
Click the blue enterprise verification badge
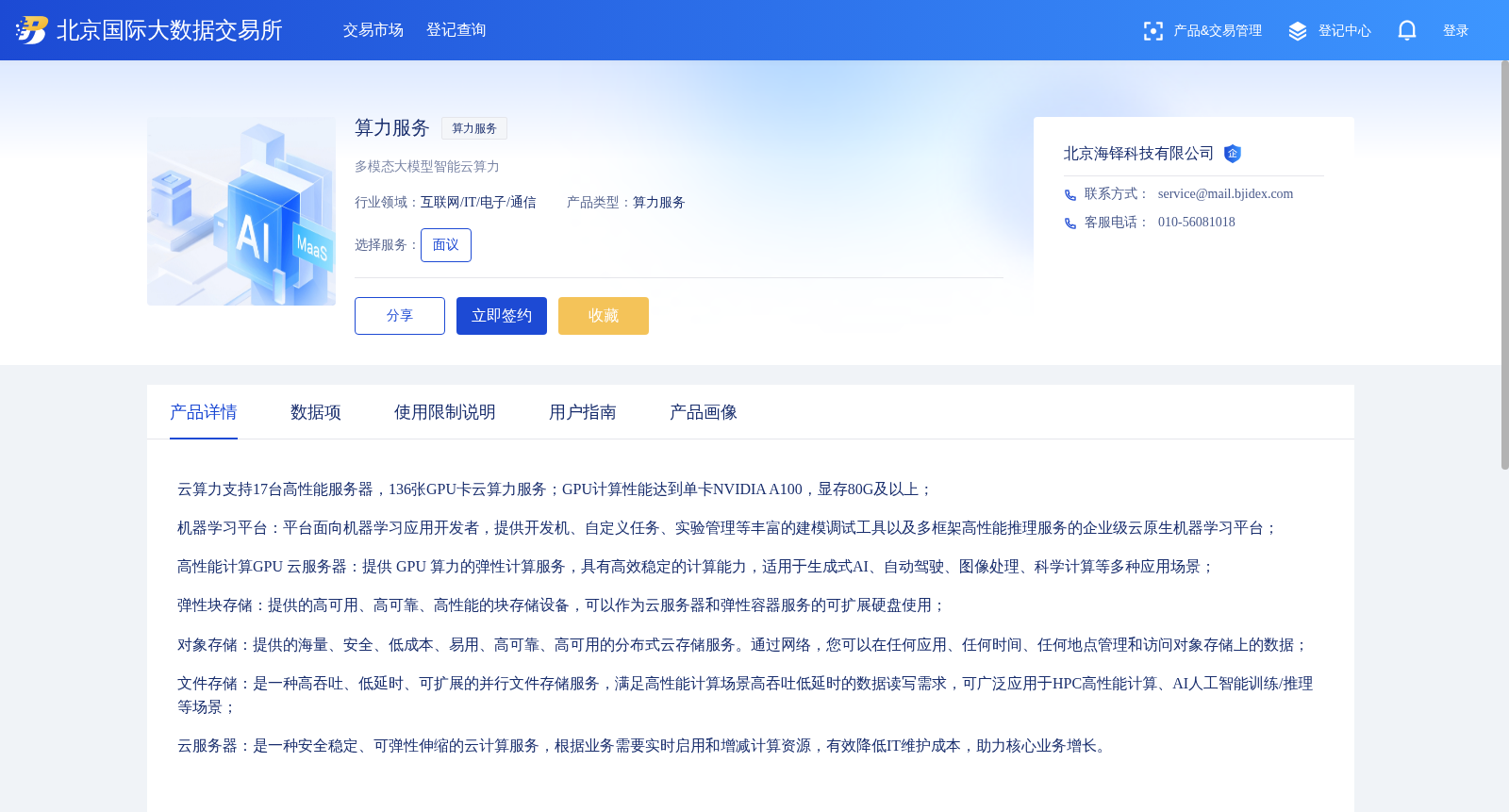point(1233,154)
